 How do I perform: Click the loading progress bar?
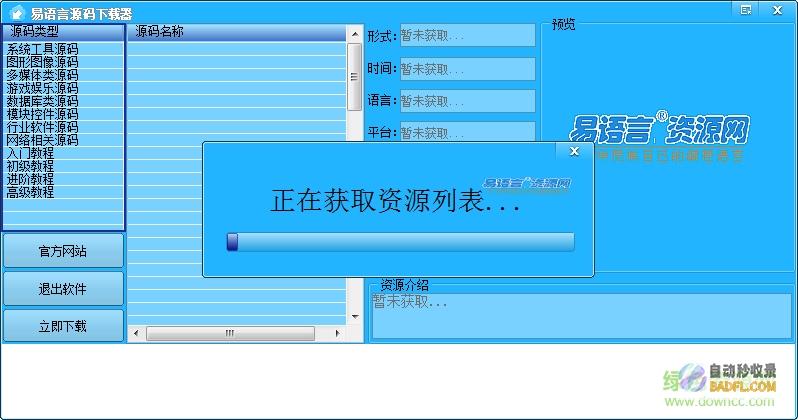(401, 242)
